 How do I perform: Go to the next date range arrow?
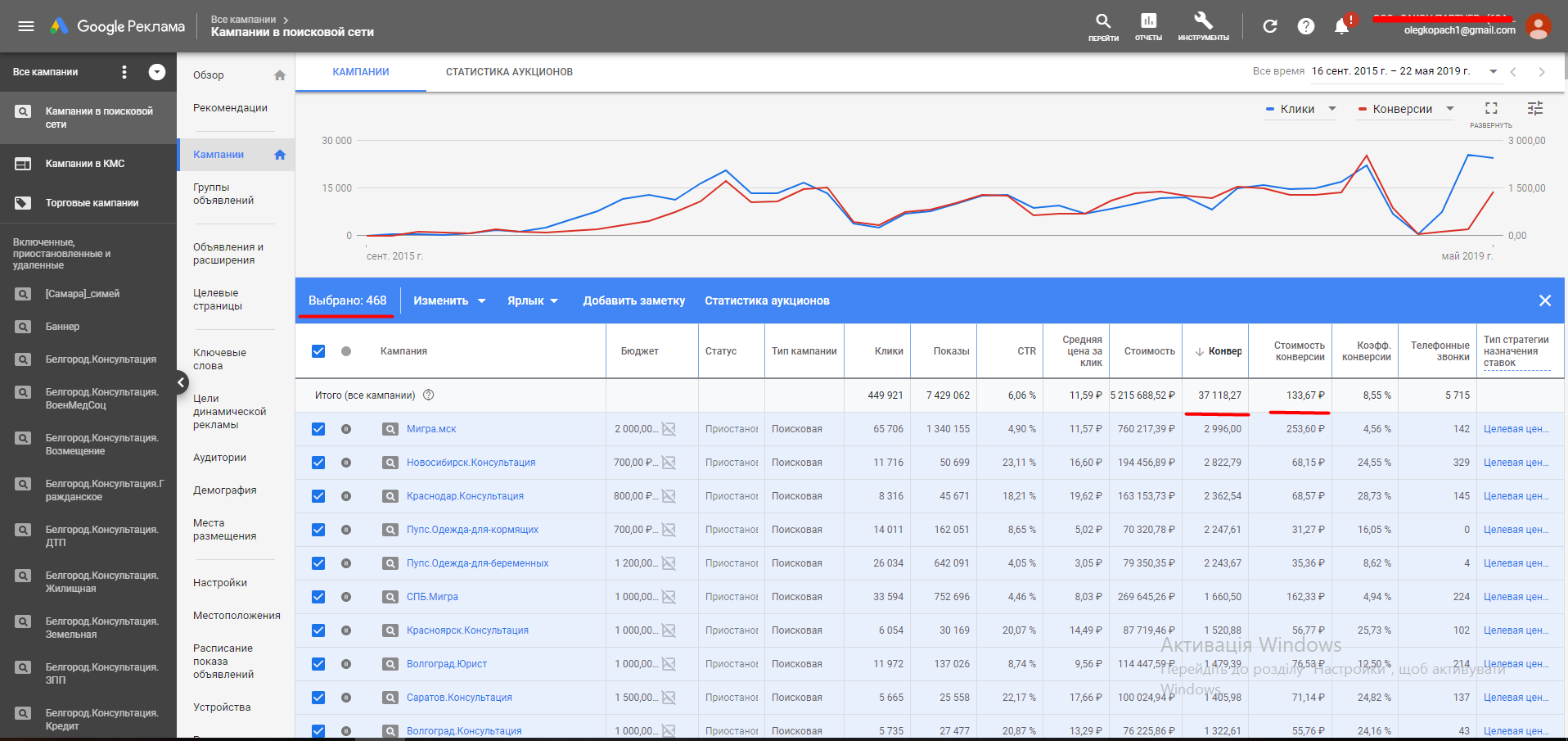click(1542, 72)
